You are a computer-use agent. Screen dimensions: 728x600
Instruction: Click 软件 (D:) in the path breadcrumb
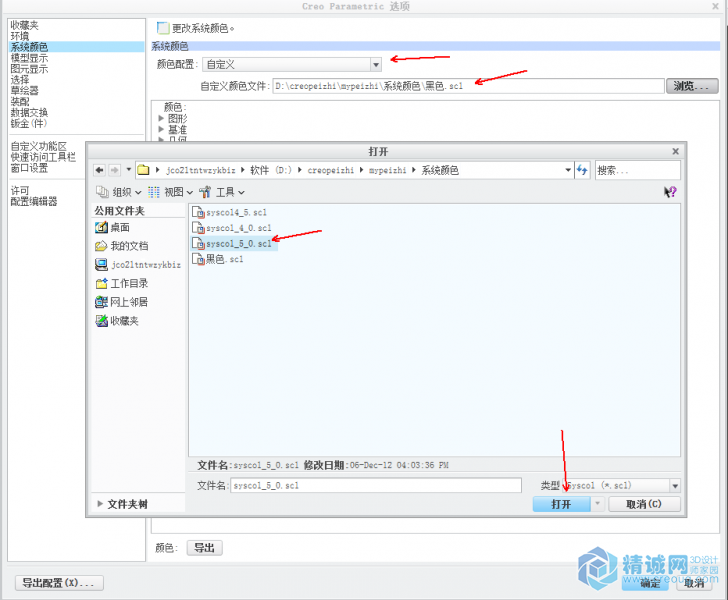click(x=271, y=170)
